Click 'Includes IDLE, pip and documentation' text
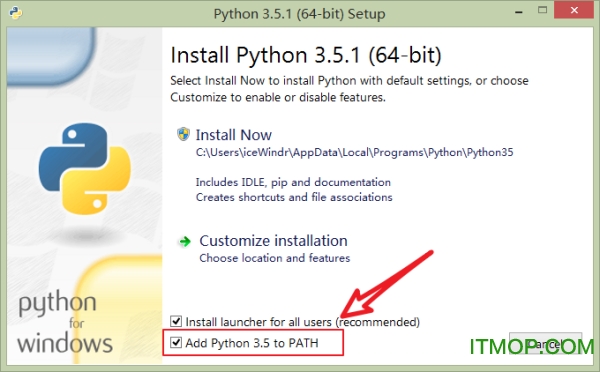Viewport: 600px width, 372px height. (x=293, y=182)
